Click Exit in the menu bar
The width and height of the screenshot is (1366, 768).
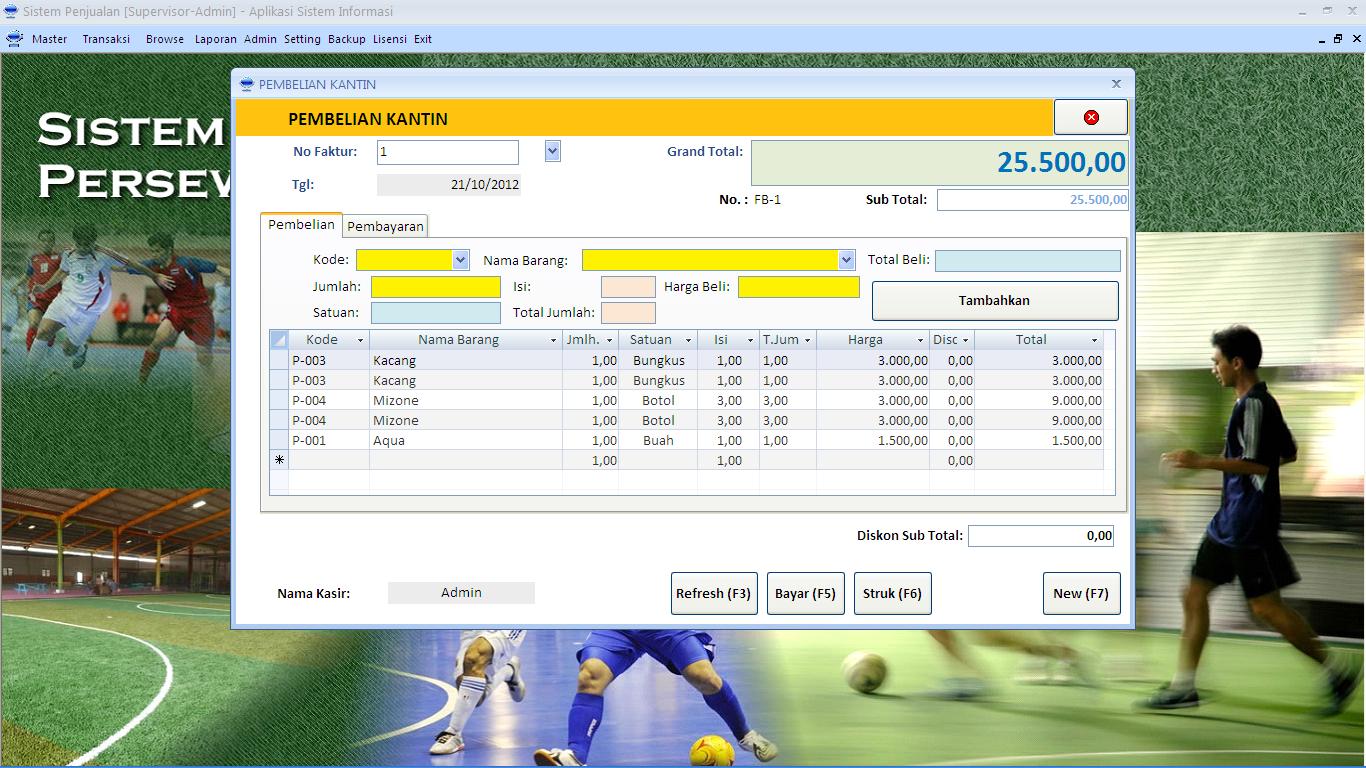click(423, 39)
